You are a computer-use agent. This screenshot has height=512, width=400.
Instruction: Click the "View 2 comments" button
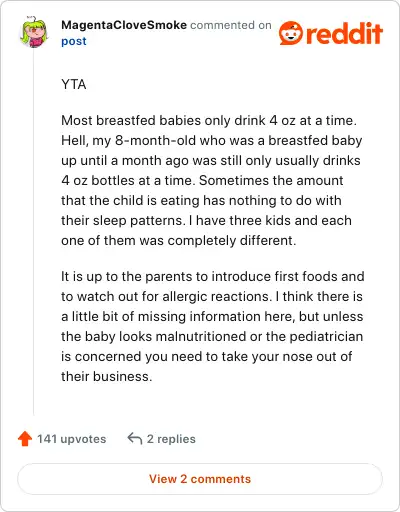tap(200, 479)
